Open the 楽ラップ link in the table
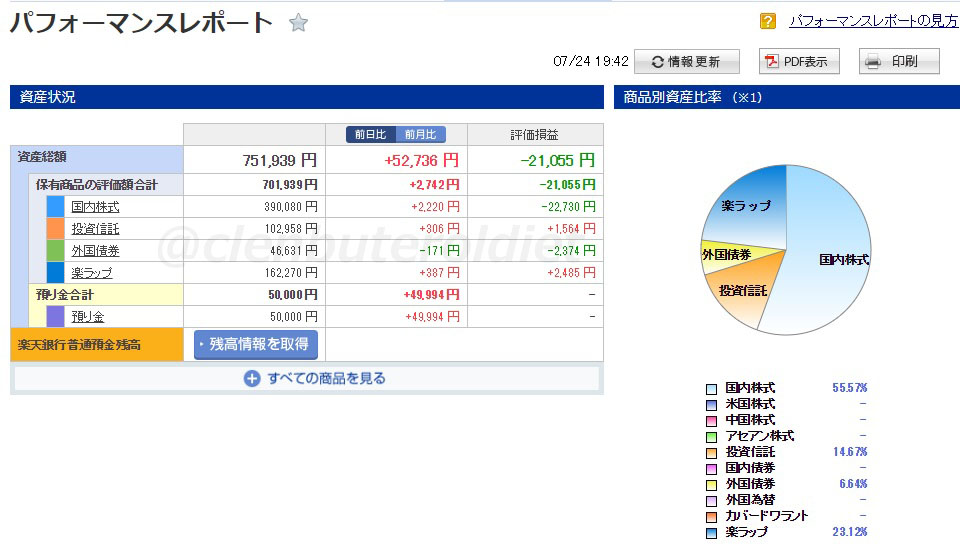The height and width of the screenshot is (555, 967). click(x=92, y=273)
